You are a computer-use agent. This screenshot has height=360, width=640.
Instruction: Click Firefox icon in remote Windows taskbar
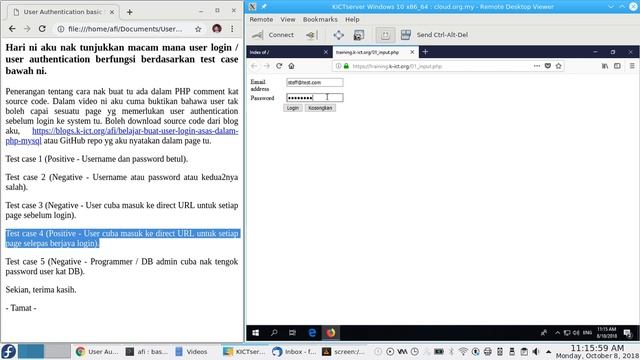coord(331,333)
